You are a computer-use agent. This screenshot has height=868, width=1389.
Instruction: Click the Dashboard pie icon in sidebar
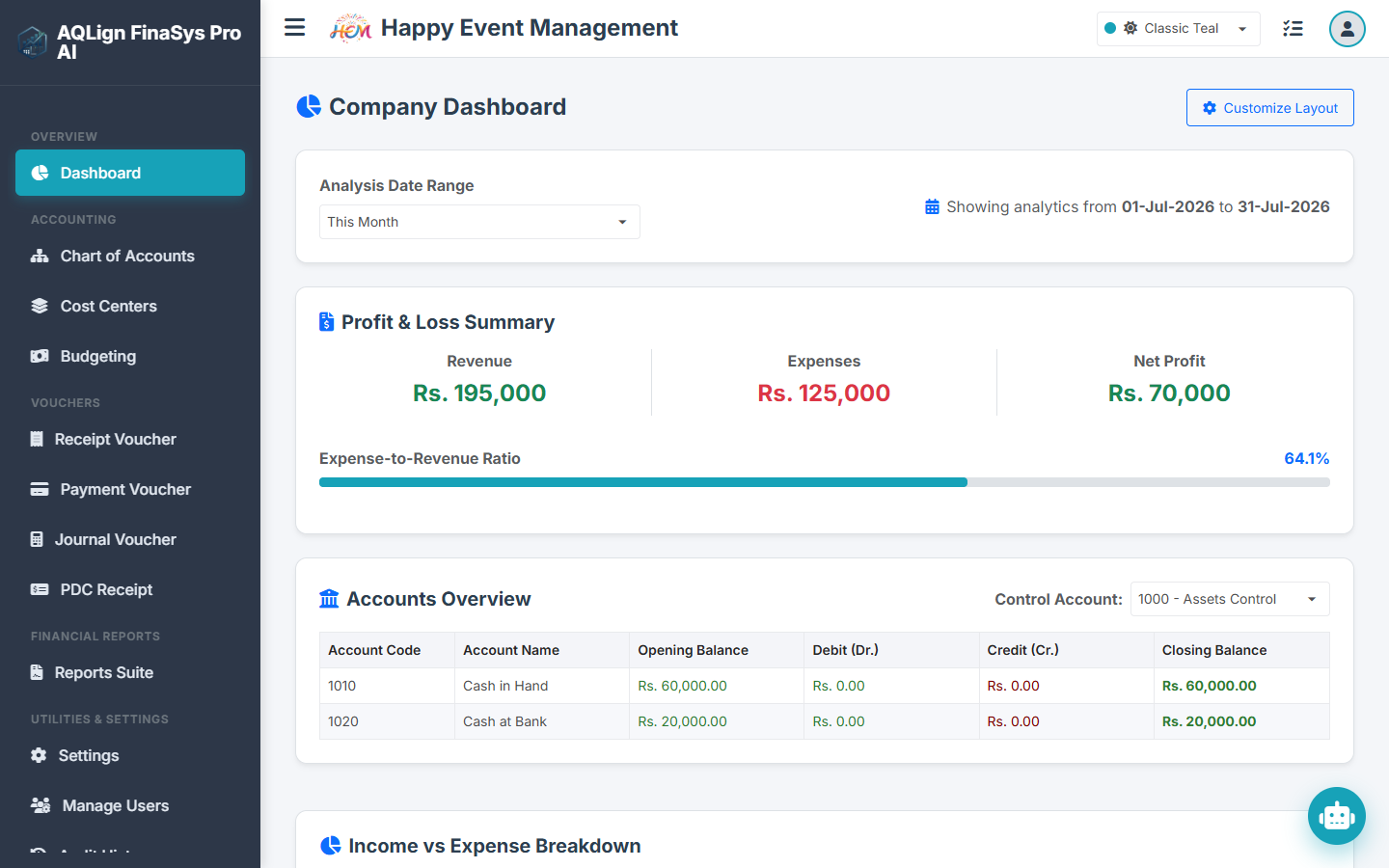(x=40, y=173)
